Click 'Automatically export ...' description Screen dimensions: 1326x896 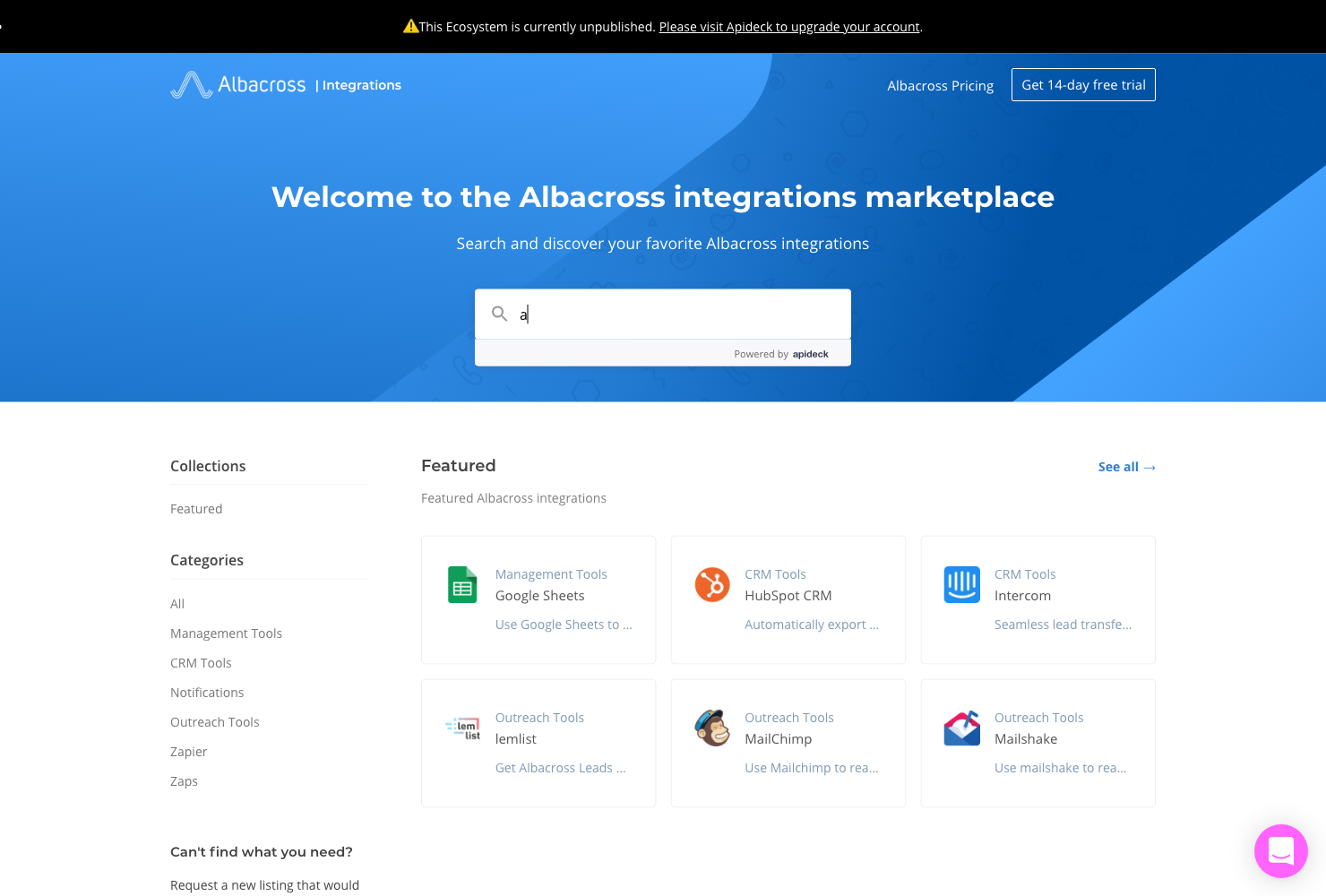coord(812,625)
